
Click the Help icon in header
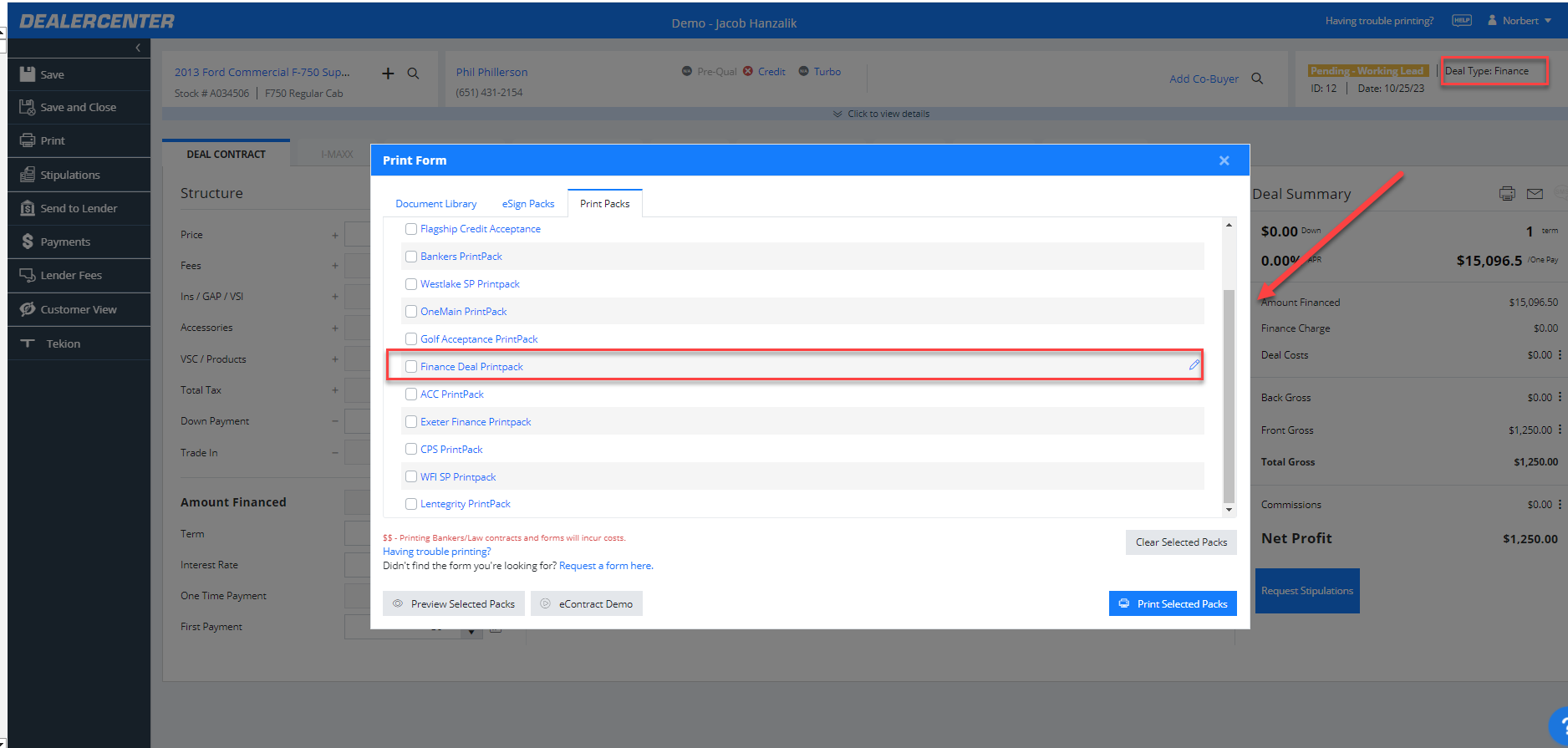(1462, 21)
